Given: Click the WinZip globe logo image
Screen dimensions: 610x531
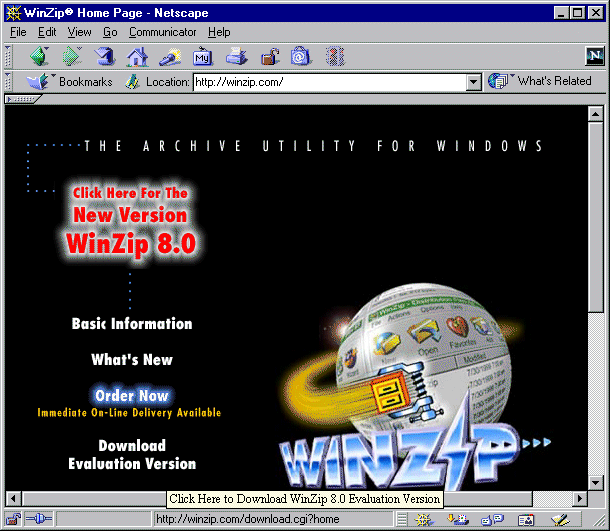Looking at the screenshot, I should tap(414, 385).
